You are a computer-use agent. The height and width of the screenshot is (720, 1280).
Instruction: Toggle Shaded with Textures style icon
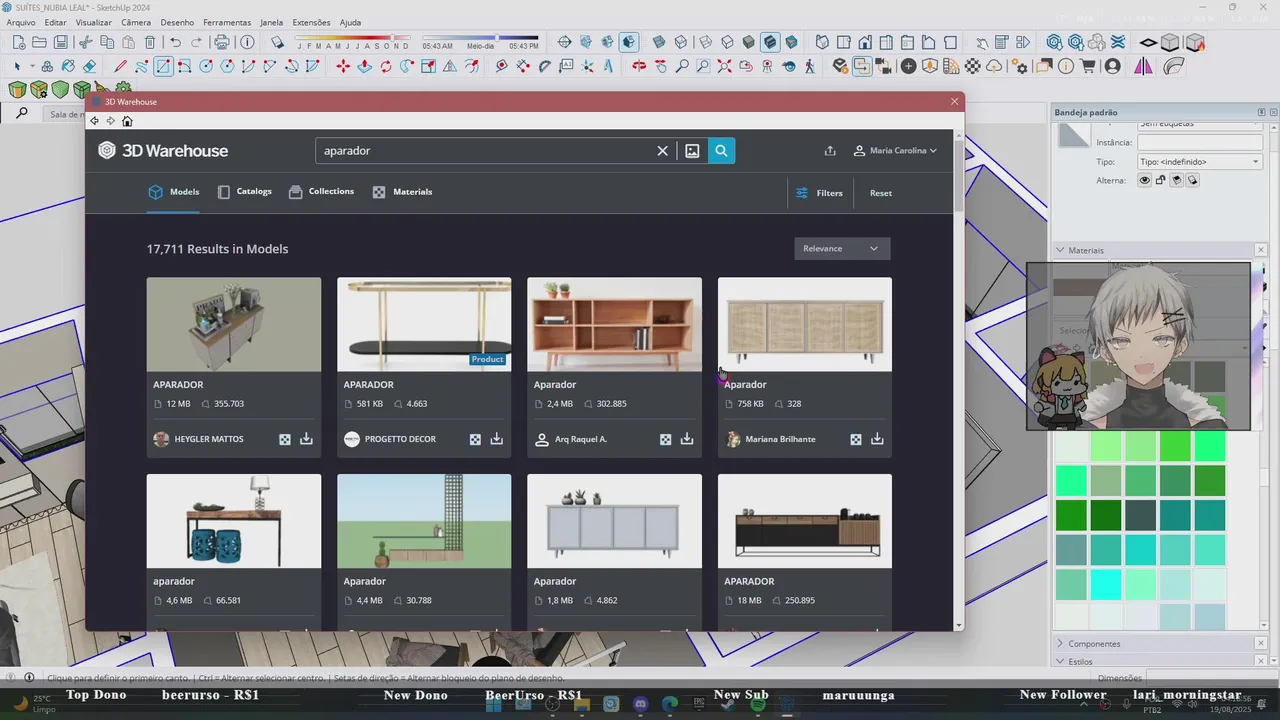coord(770,42)
